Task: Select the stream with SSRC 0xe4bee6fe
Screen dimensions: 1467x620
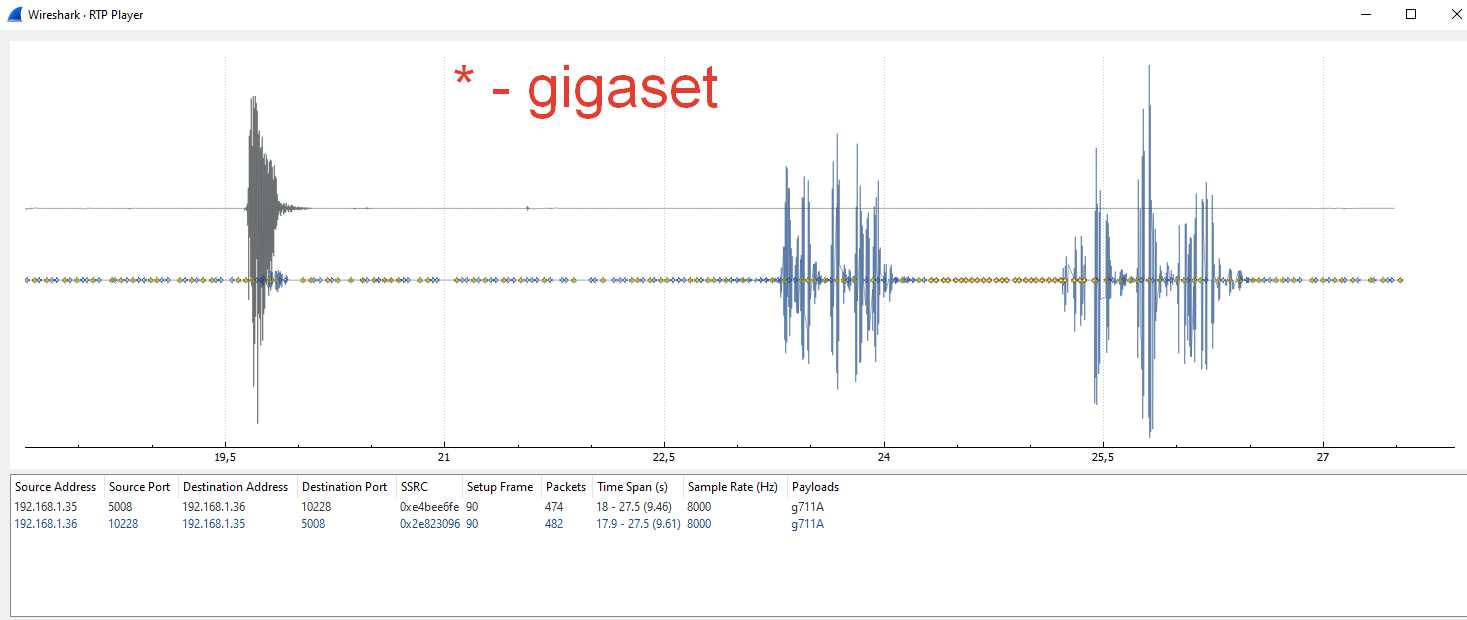Action: tap(429, 507)
